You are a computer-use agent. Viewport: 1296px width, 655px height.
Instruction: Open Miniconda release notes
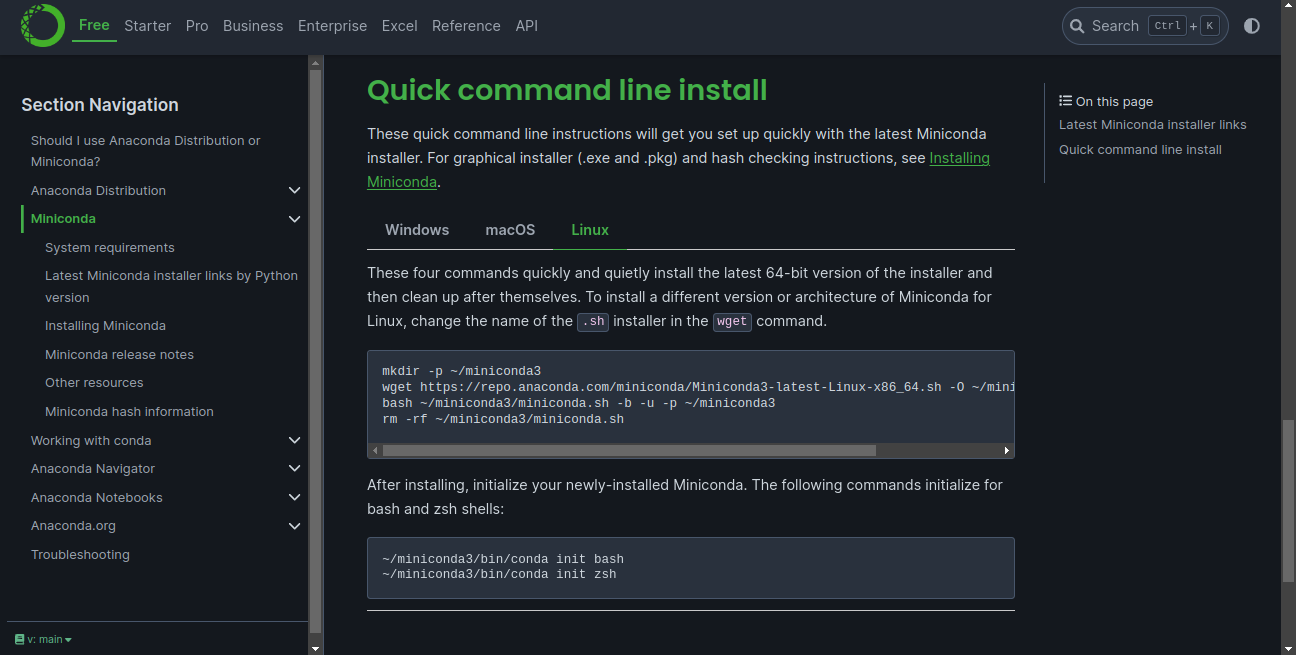point(119,354)
